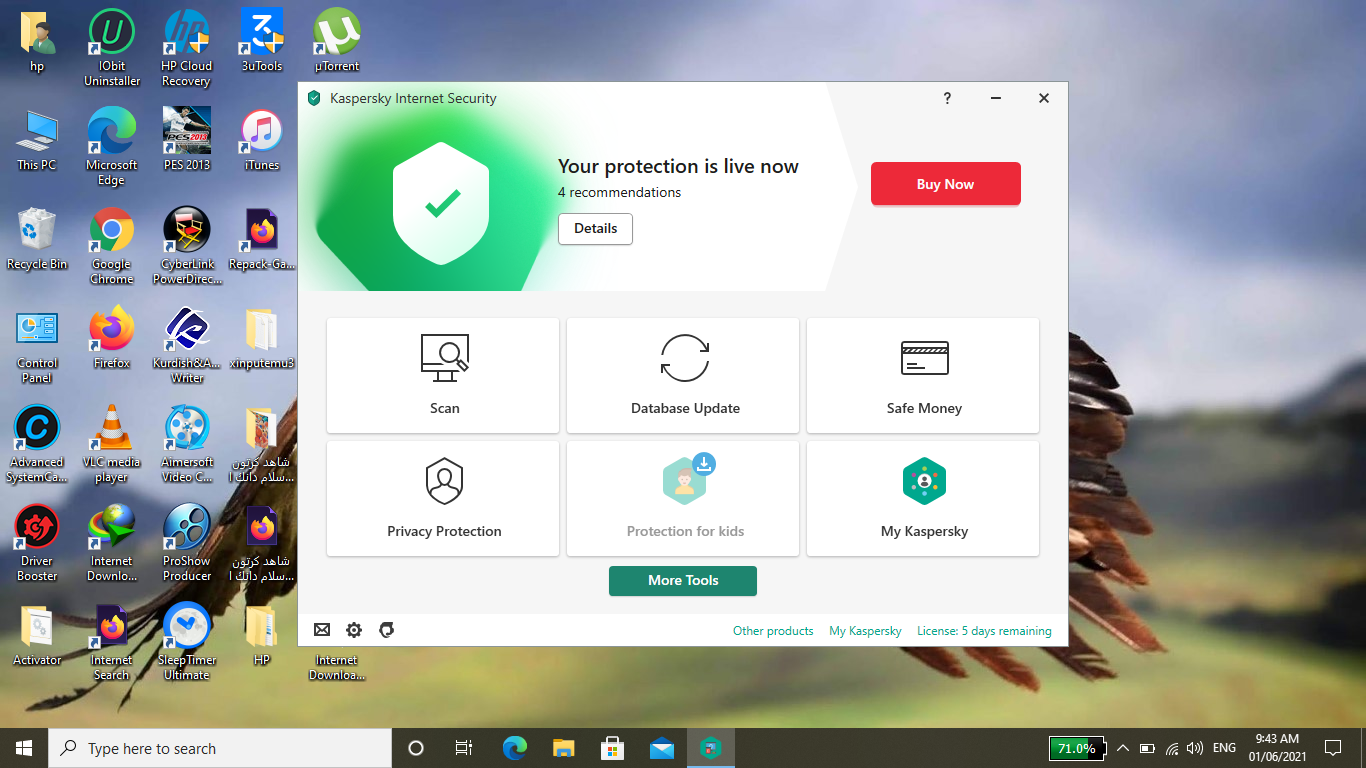Click Buy Now button
1366x768 pixels.
click(945, 184)
